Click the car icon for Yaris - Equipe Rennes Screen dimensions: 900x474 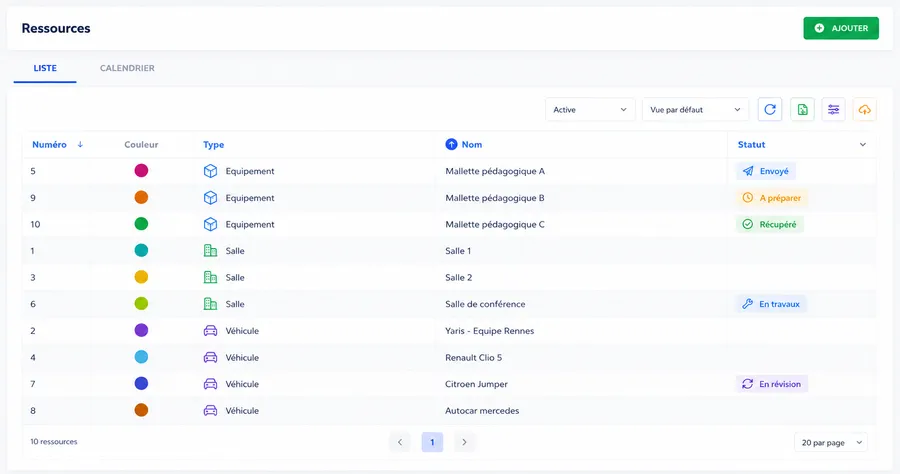click(211, 331)
